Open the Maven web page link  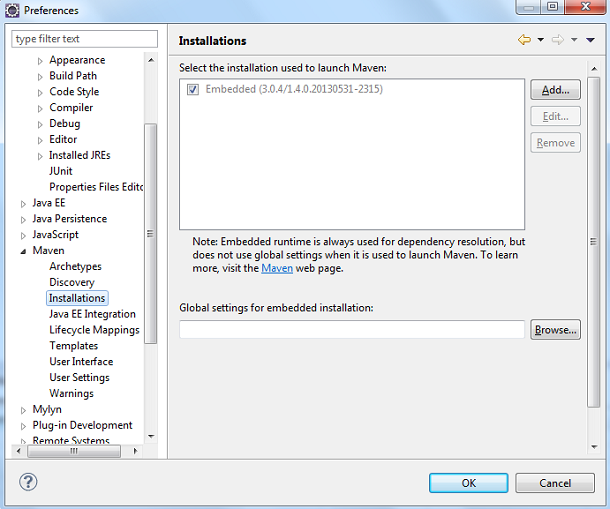tap(277, 269)
